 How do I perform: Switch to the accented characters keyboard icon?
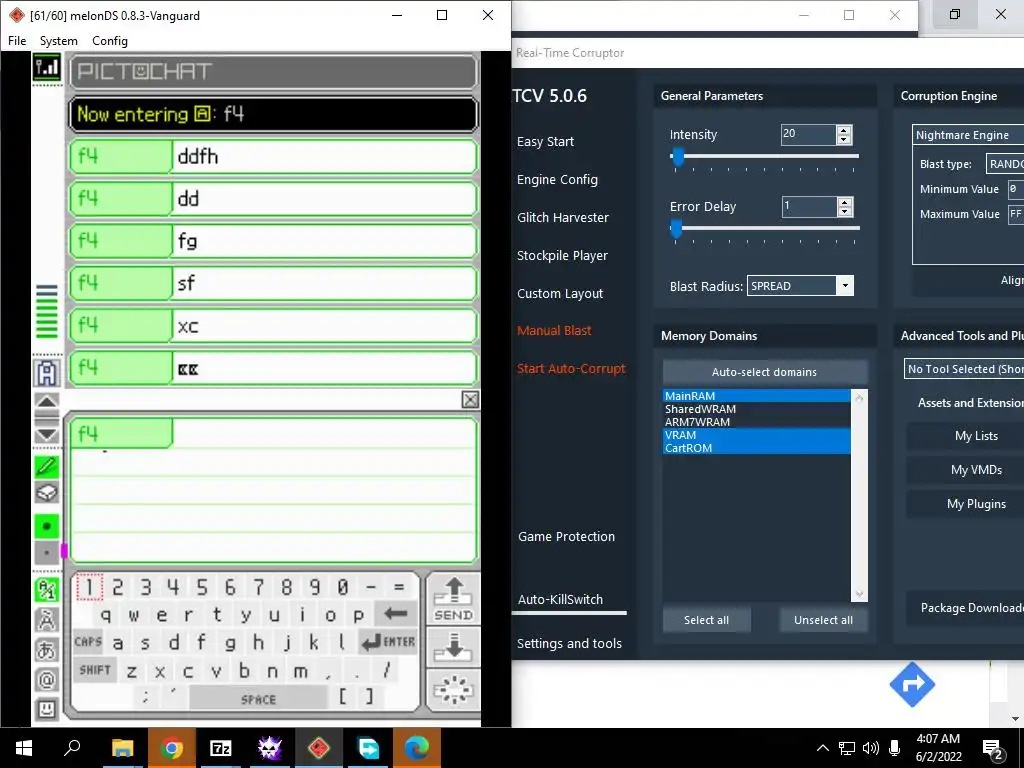[46, 620]
